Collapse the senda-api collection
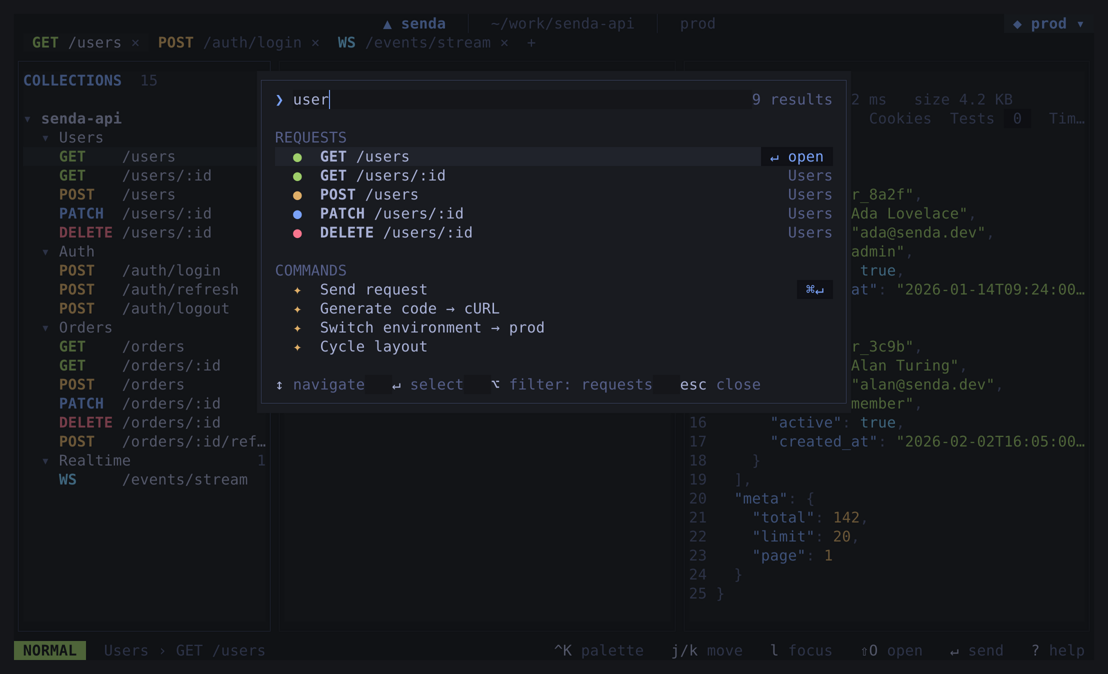Screen dimensions: 1108x674 pos(28,119)
